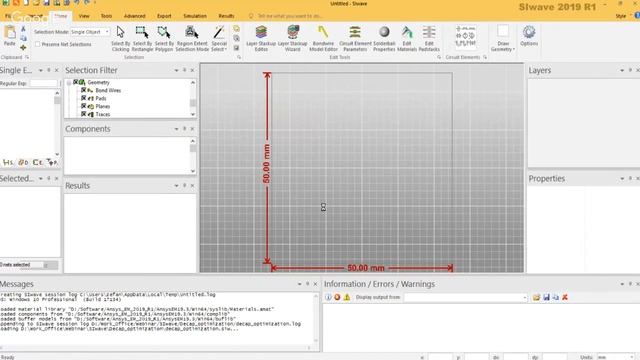Expand the Edit Tools group dialog launcher
The image size is (640, 360).
439,57
